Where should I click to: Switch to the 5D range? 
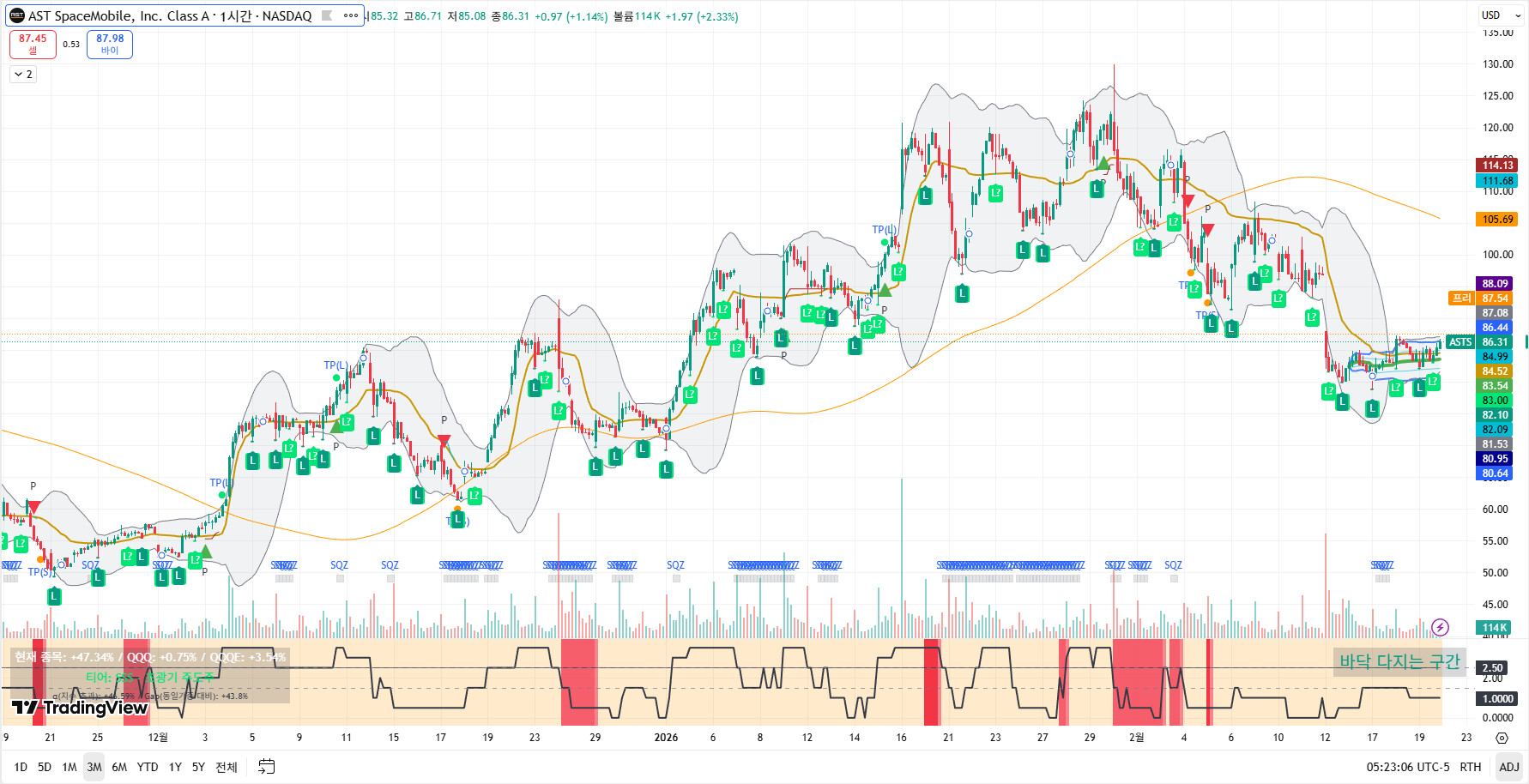[x=45, y=767]
